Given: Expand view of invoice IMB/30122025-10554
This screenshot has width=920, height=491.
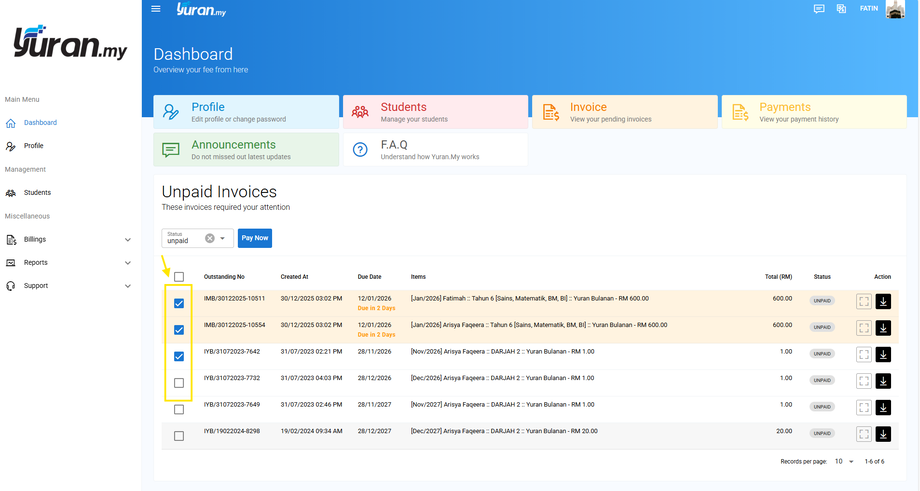Looking at the screenshot, I should point(864,328).
